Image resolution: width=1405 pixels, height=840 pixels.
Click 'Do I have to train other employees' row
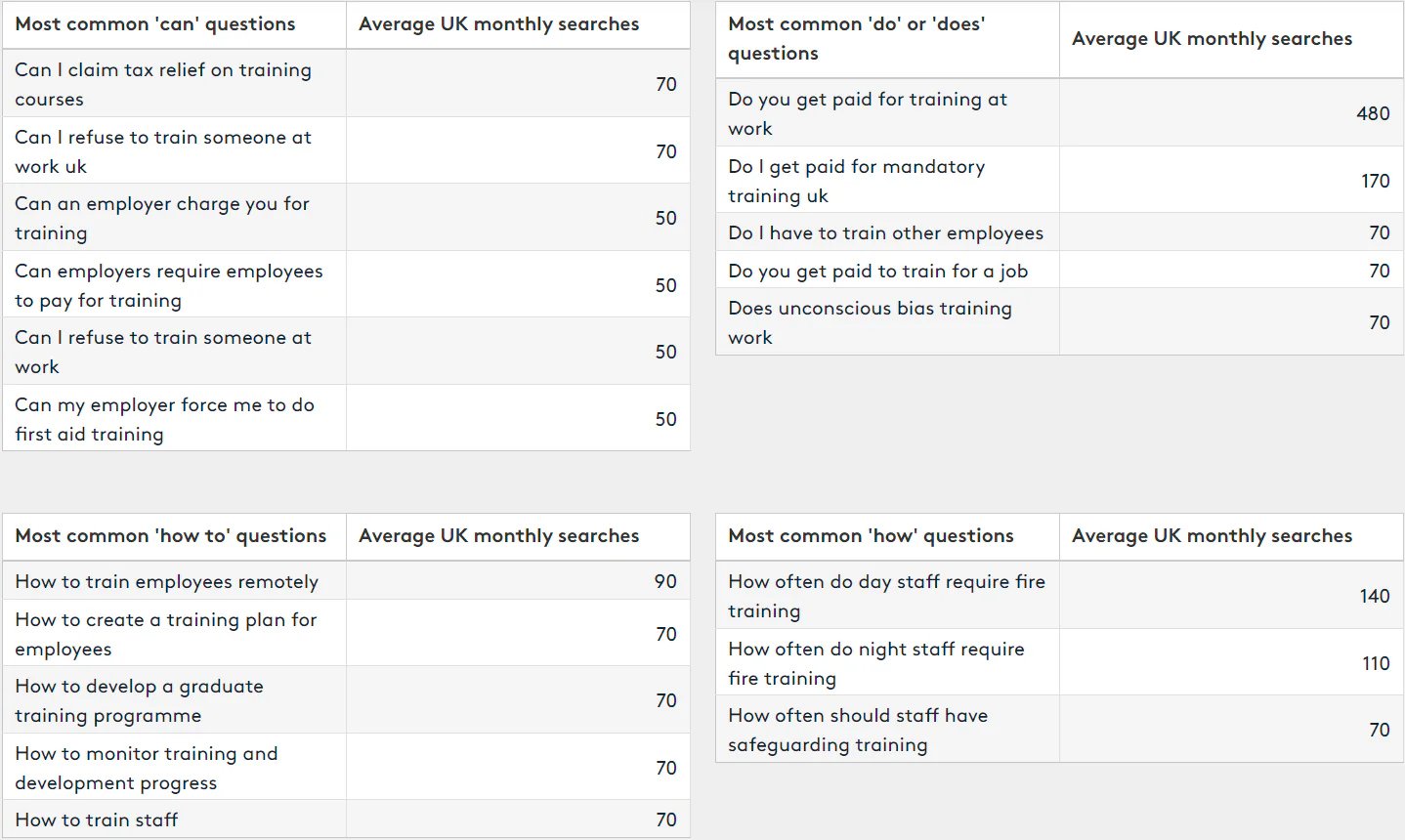click(x=885, y=232)
